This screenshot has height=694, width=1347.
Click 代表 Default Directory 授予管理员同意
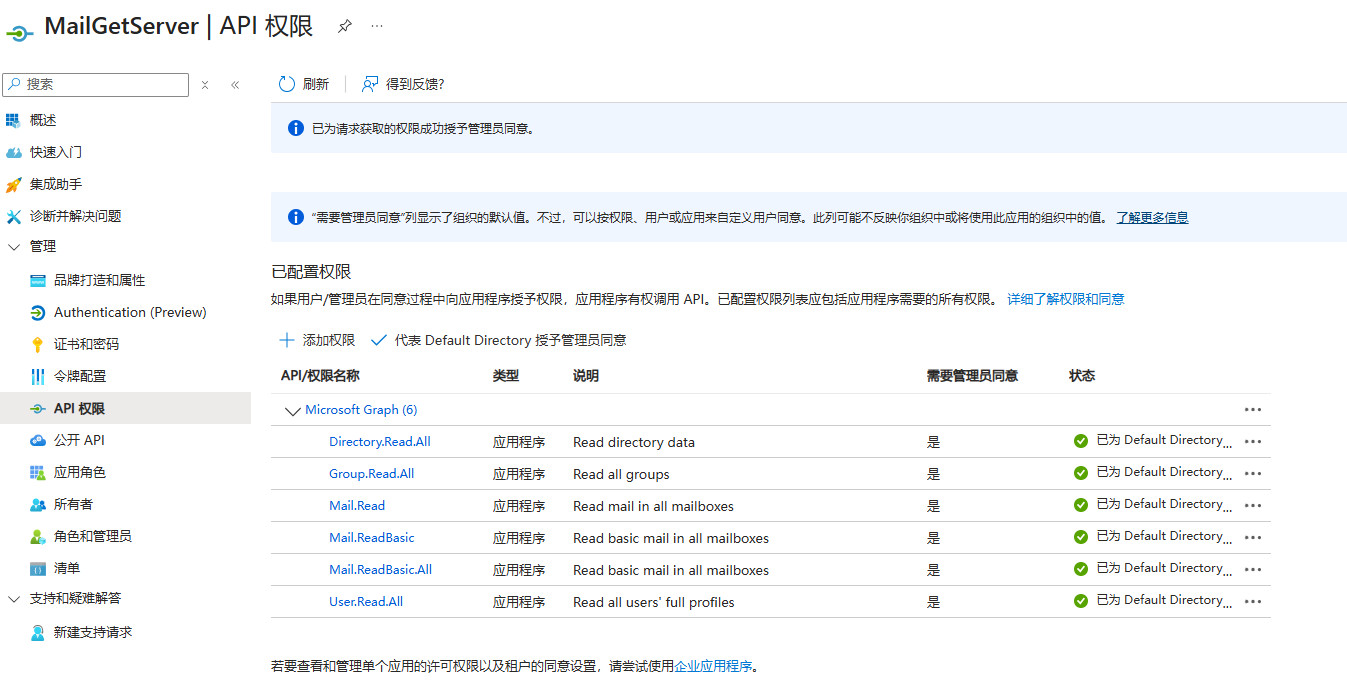[x=498, y=340]
